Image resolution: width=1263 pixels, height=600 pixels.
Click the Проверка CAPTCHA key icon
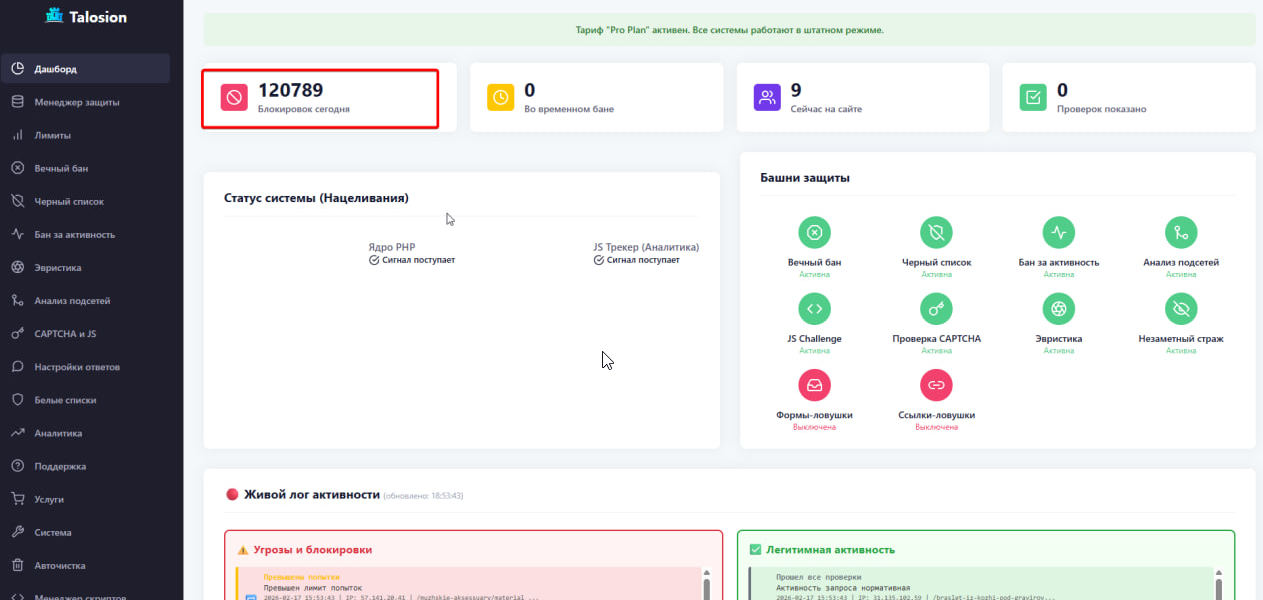click(x=936, y=309)
